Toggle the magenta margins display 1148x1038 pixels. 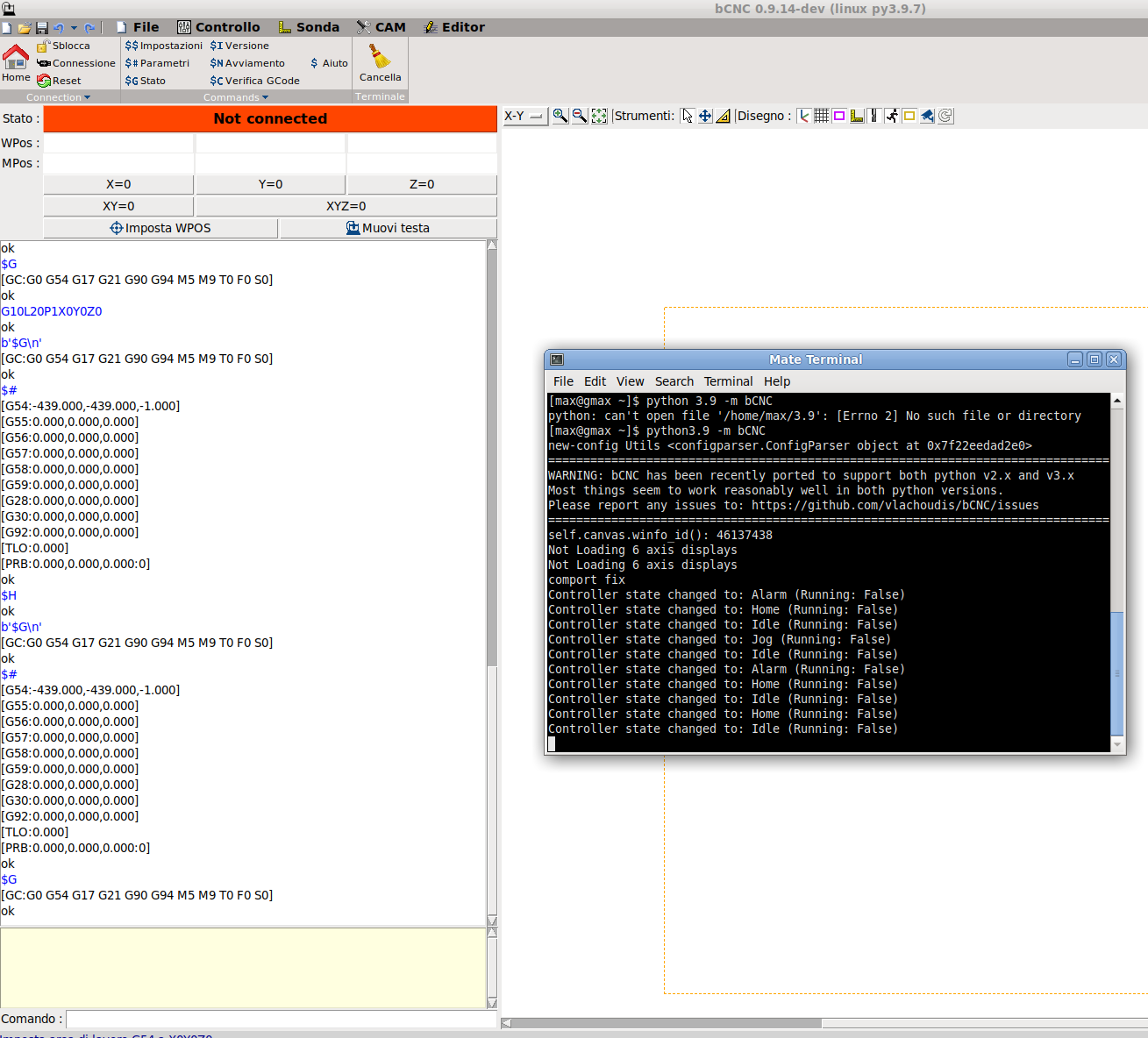tap(839, 115)
